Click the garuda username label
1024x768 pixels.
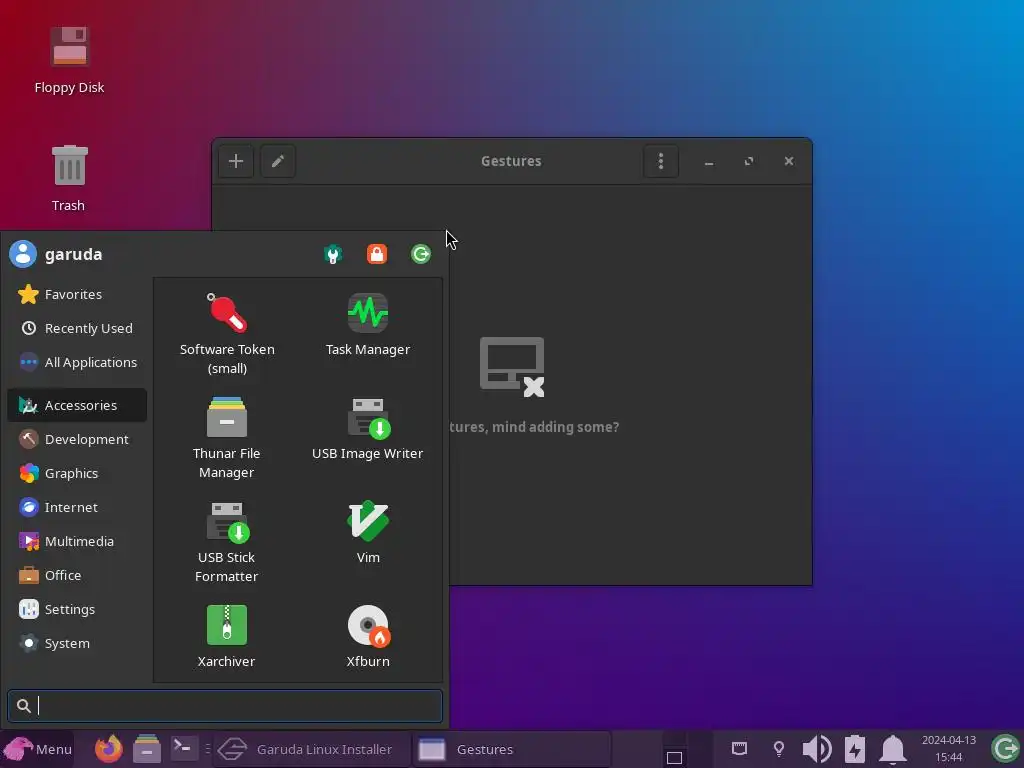pos(74,254)
